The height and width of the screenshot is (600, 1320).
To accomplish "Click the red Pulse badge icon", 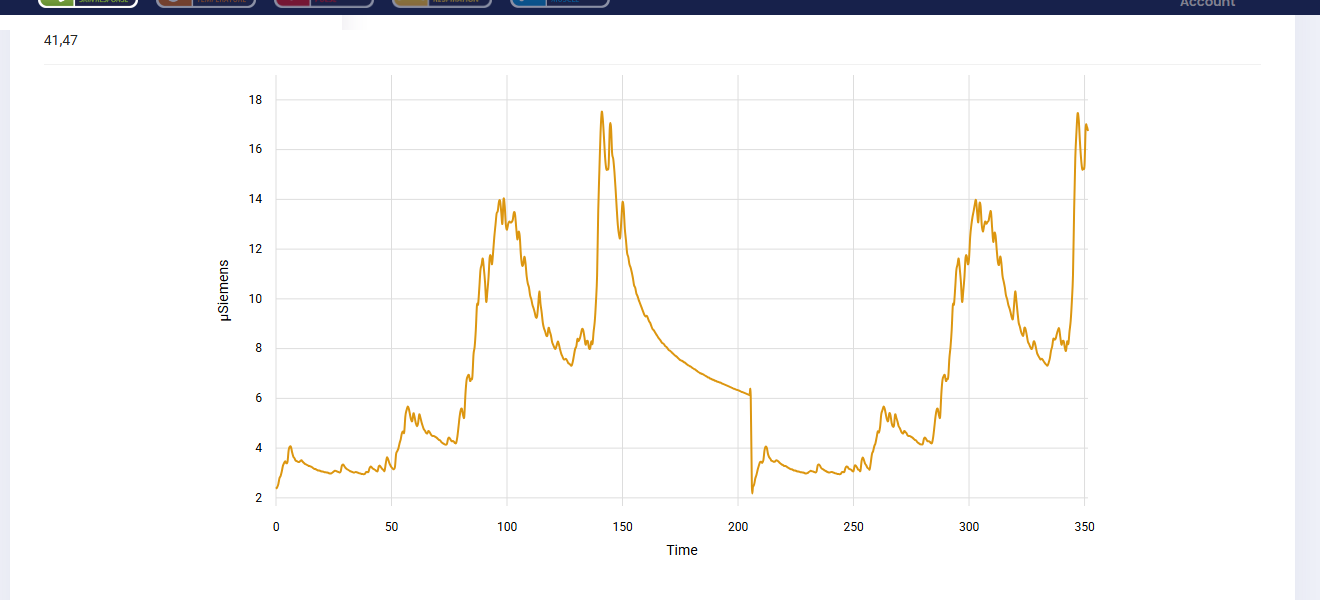I will tap(293, 4).
